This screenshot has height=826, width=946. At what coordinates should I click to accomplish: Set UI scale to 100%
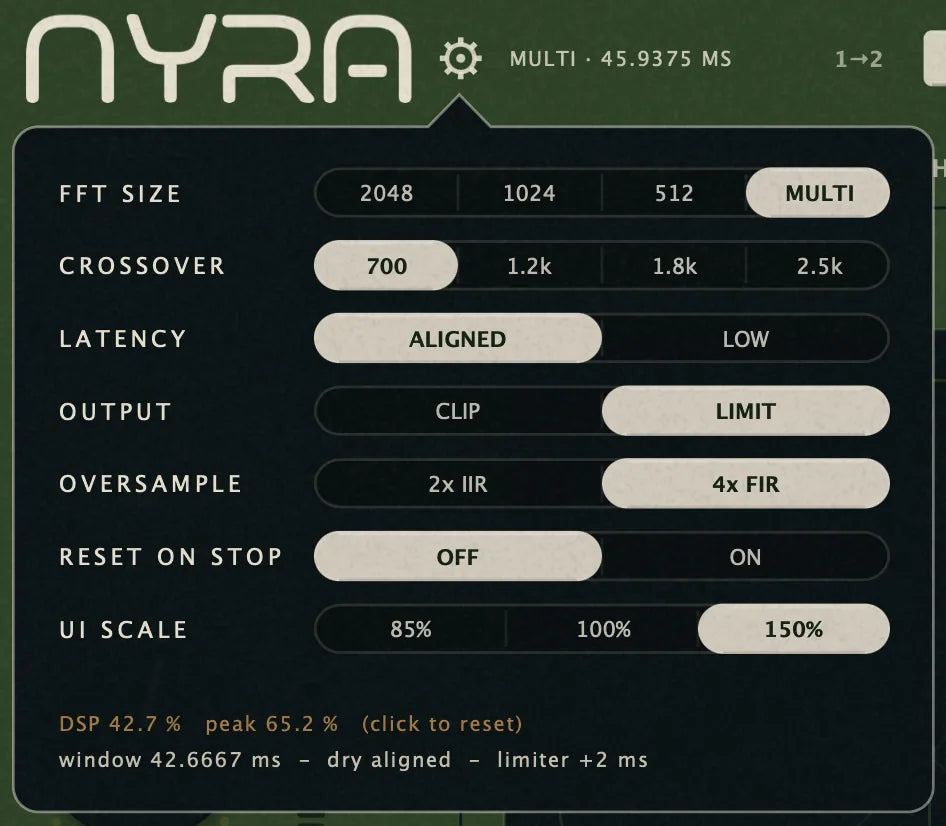point(603,629)
